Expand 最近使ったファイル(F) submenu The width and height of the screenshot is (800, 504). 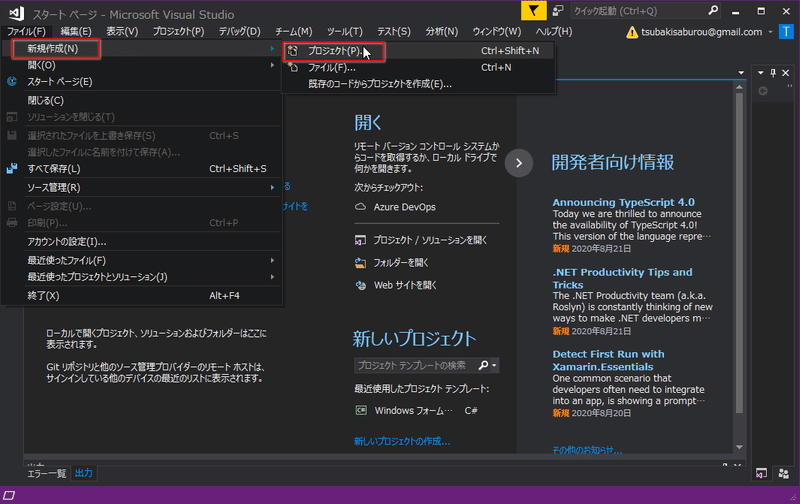[272, 261]
